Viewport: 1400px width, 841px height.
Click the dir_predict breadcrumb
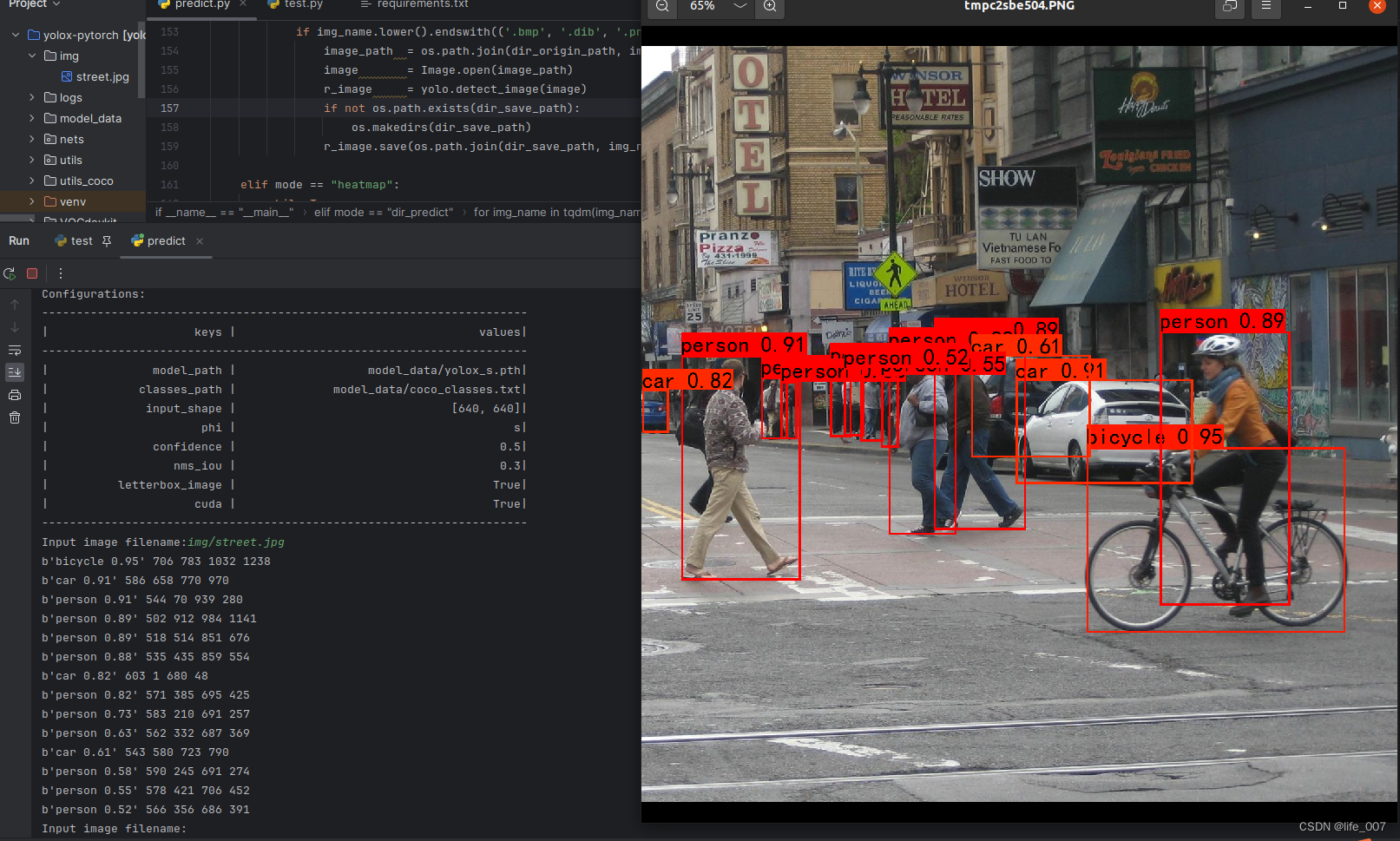[382, 212]
